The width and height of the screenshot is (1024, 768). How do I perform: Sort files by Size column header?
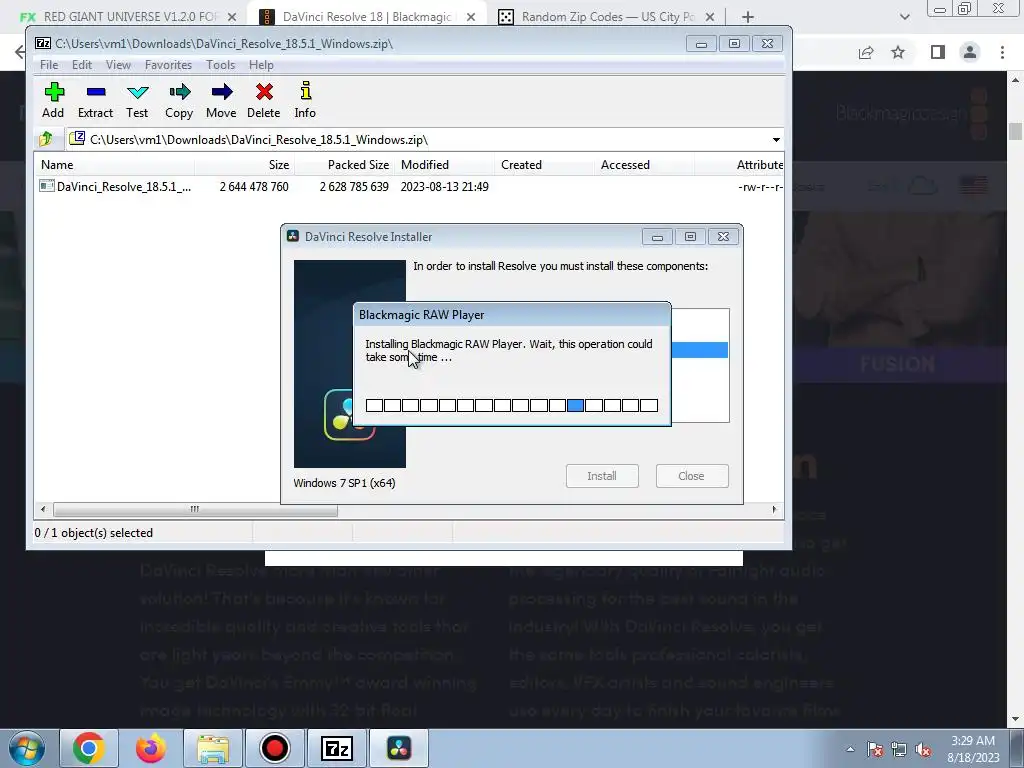(x=244, y=165)
